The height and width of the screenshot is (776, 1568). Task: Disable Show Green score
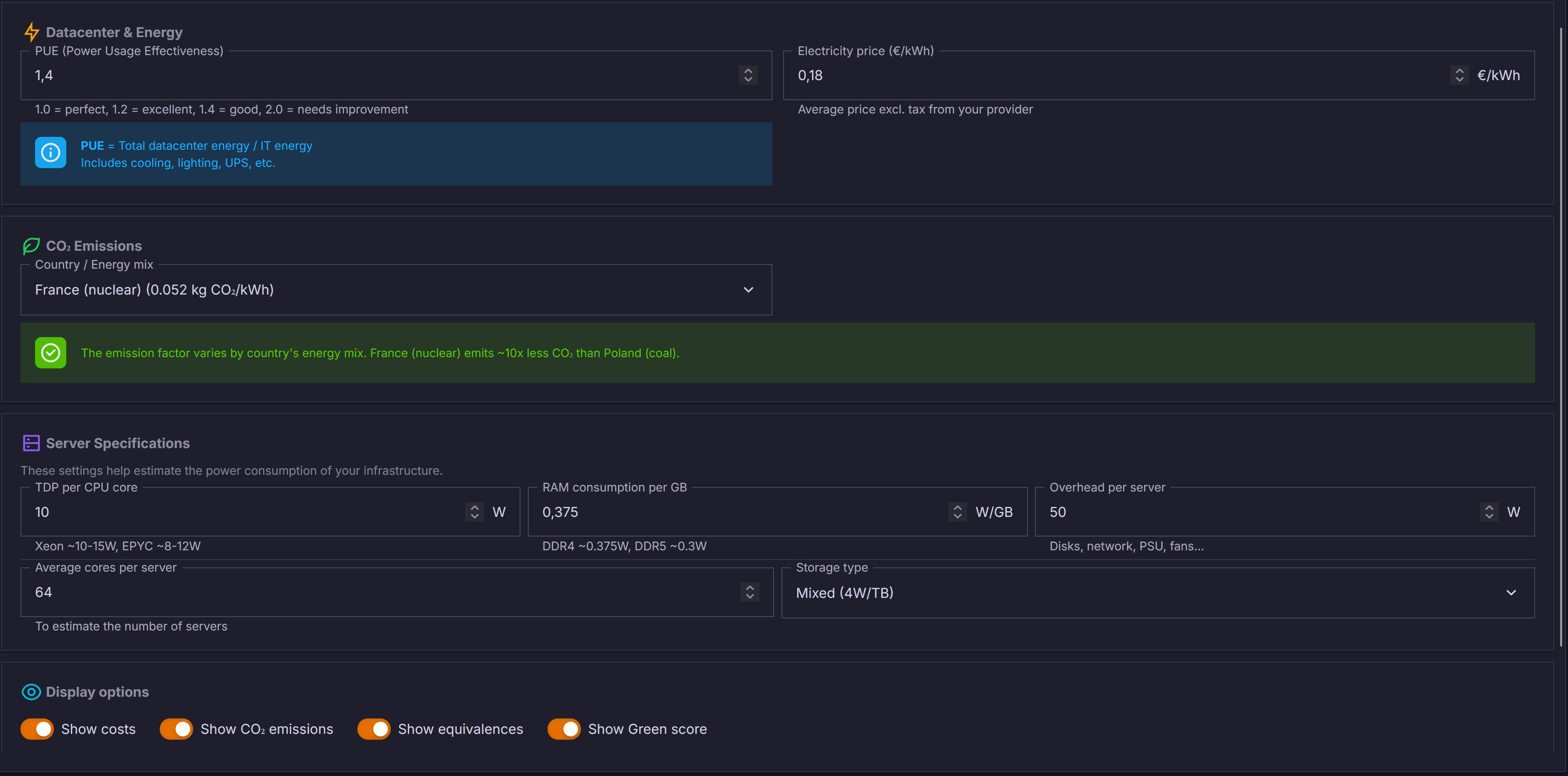tap(564, 728)
